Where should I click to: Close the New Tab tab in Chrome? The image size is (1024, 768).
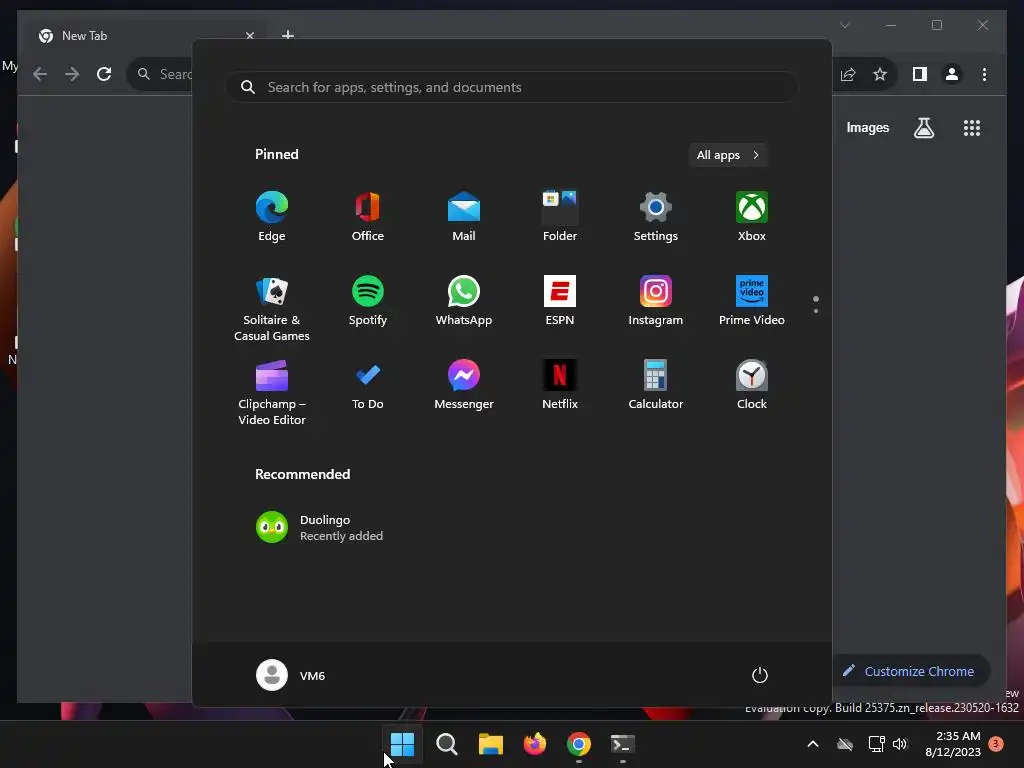(249, 35)
